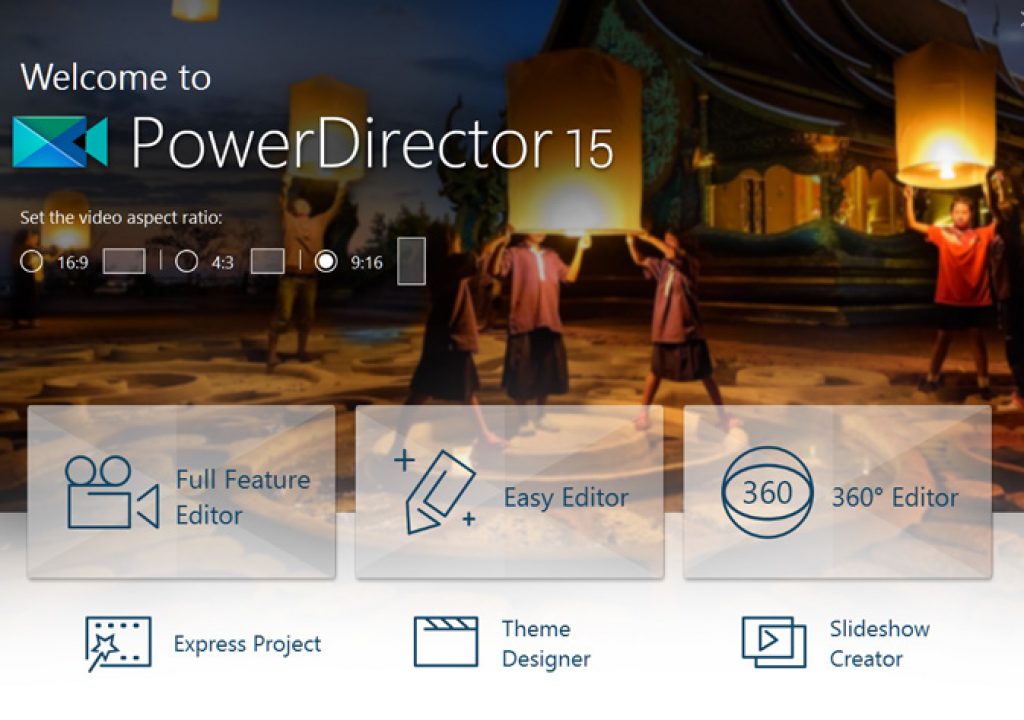Start an Express Project
Image resolution: width=1024 pixels, height=720 pixels.
[204, 644]
